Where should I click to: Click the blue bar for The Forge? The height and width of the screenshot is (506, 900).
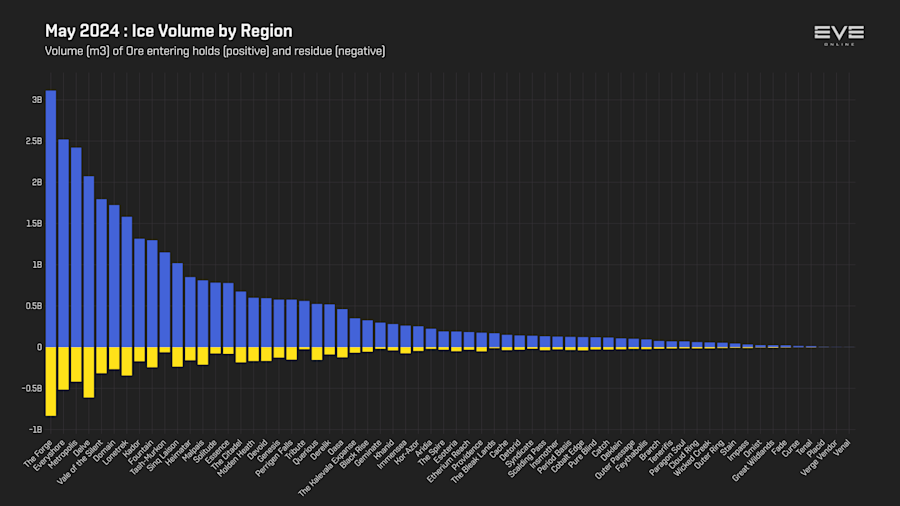(51, 219)
